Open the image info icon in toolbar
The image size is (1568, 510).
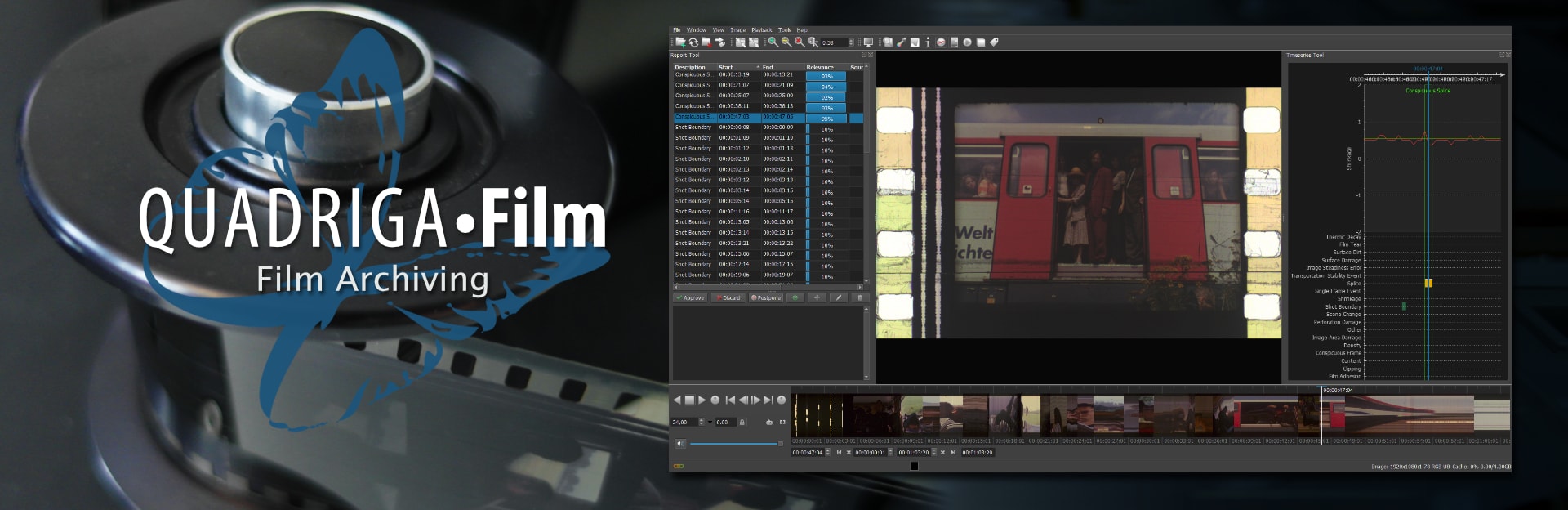[927, 42]
